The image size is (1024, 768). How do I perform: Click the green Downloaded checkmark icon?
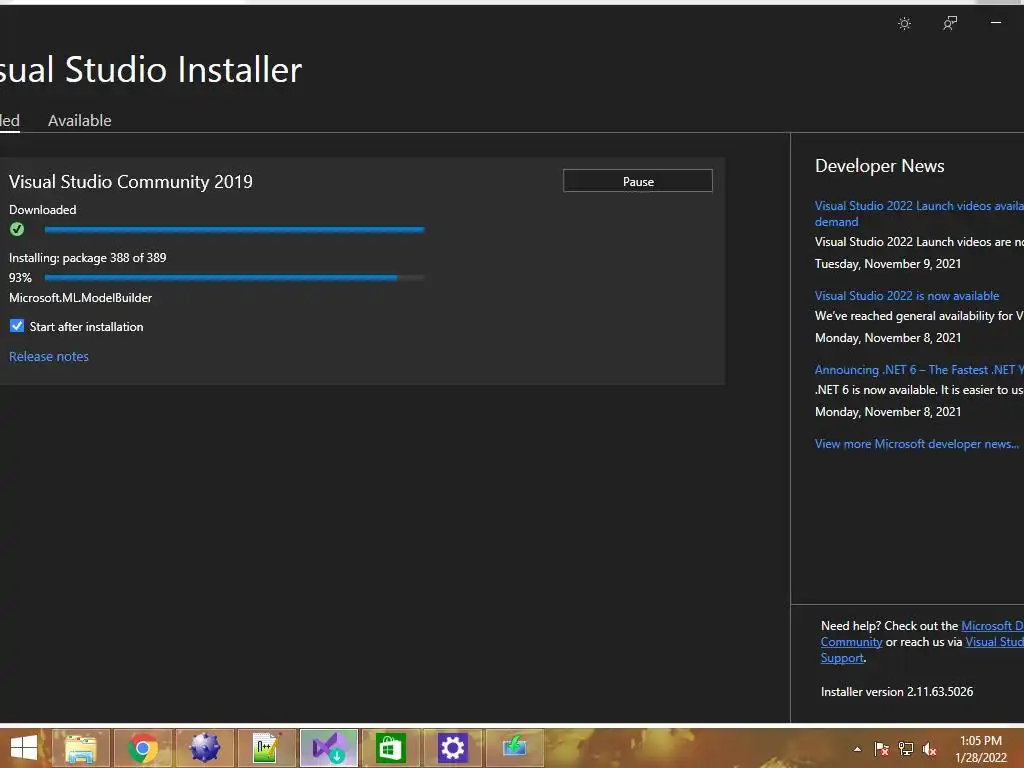(x=17, y=229)
